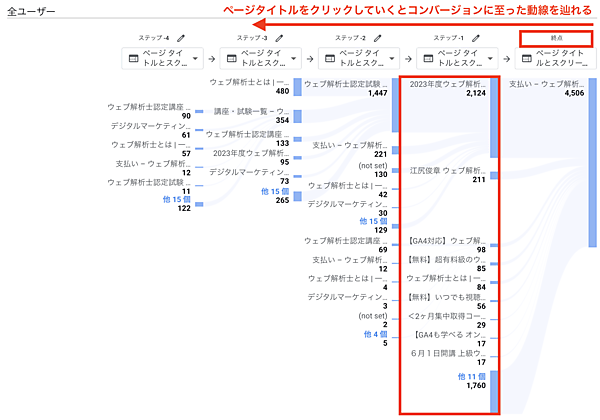Edit step -3 with its pencil icon

[279, 38]
